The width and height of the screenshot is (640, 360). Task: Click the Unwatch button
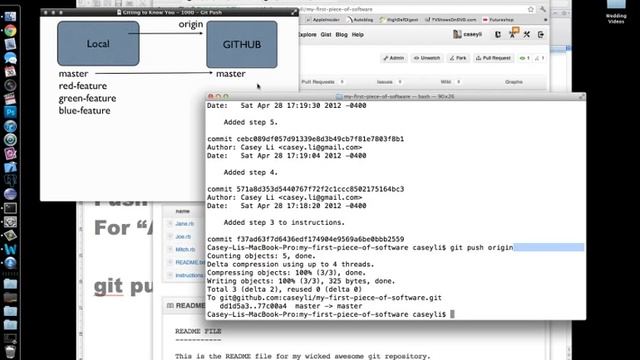pos(427,58)
